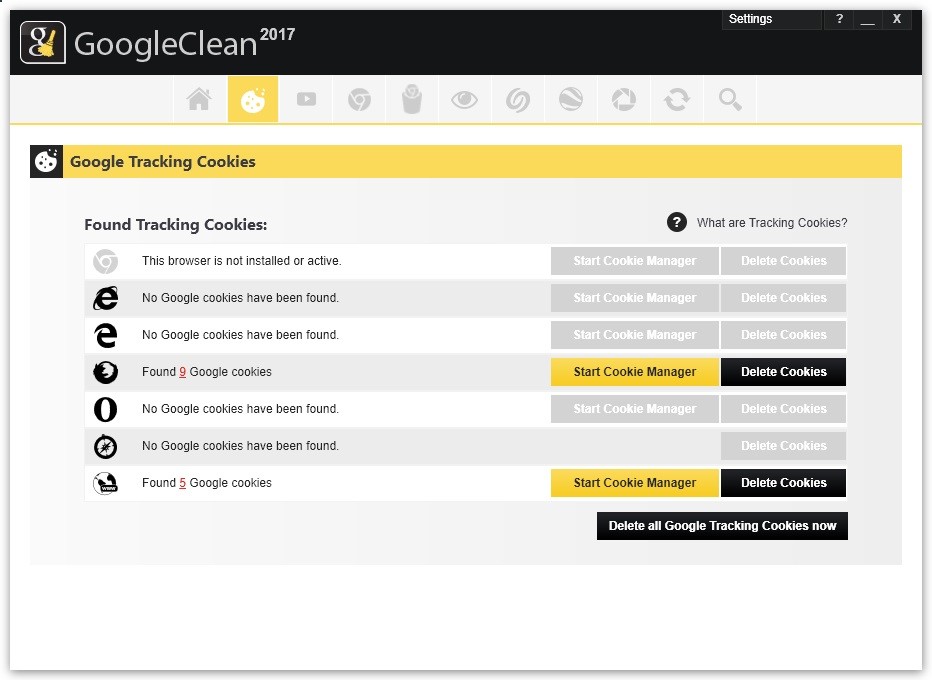
Task: Click the Google Tracking Cookies title
Action: pyautogui.click(x=162, y=162)
